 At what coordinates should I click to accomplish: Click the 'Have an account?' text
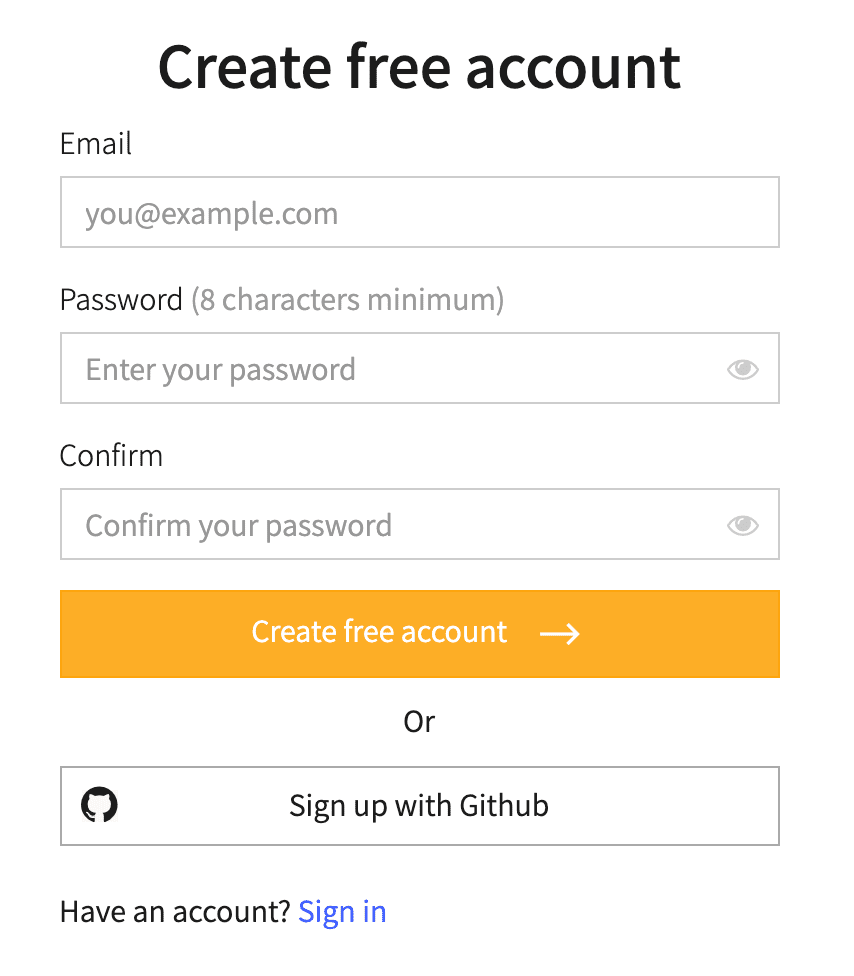[176, 912]
